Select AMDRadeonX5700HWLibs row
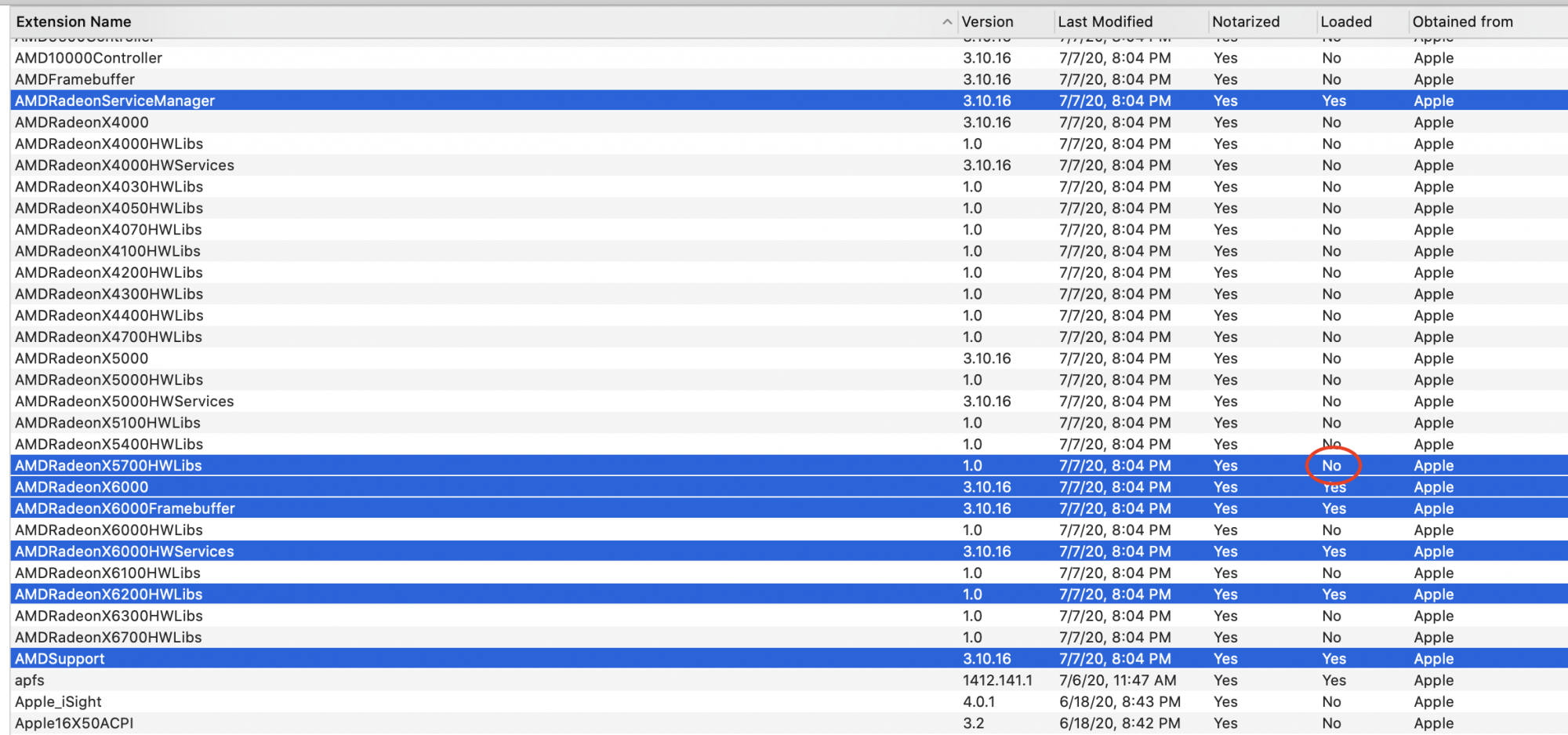 coord(789,465)
